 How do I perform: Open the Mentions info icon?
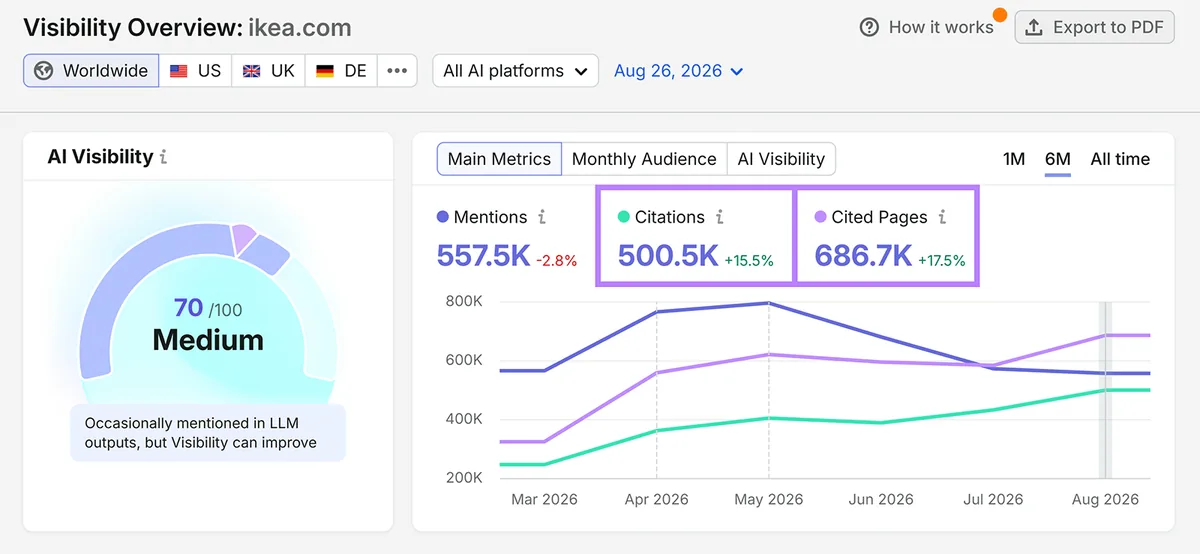click(542, 217)
